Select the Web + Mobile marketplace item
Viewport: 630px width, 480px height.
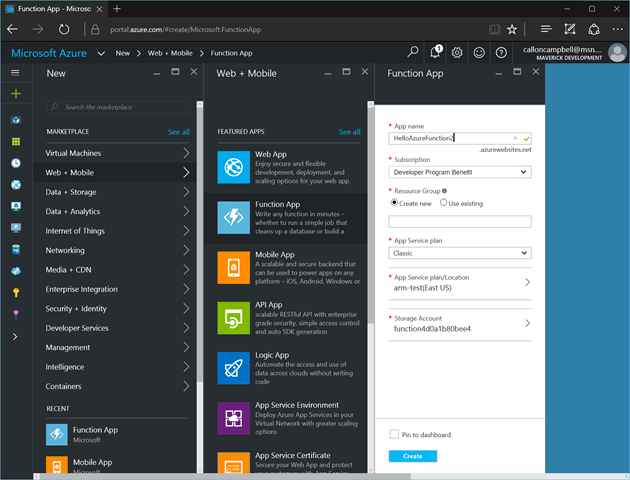(115, 172)
